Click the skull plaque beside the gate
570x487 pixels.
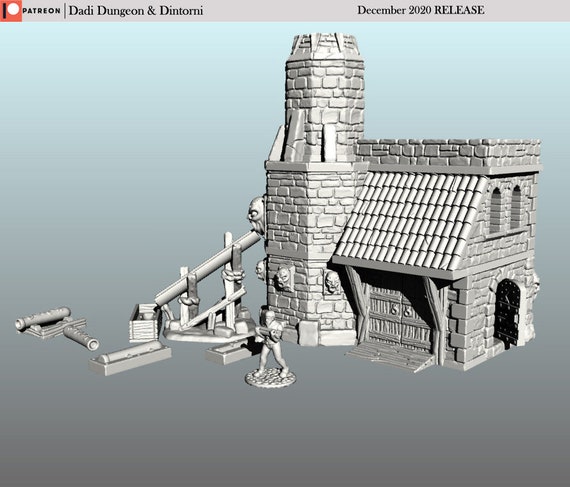(x=332, y=282)
